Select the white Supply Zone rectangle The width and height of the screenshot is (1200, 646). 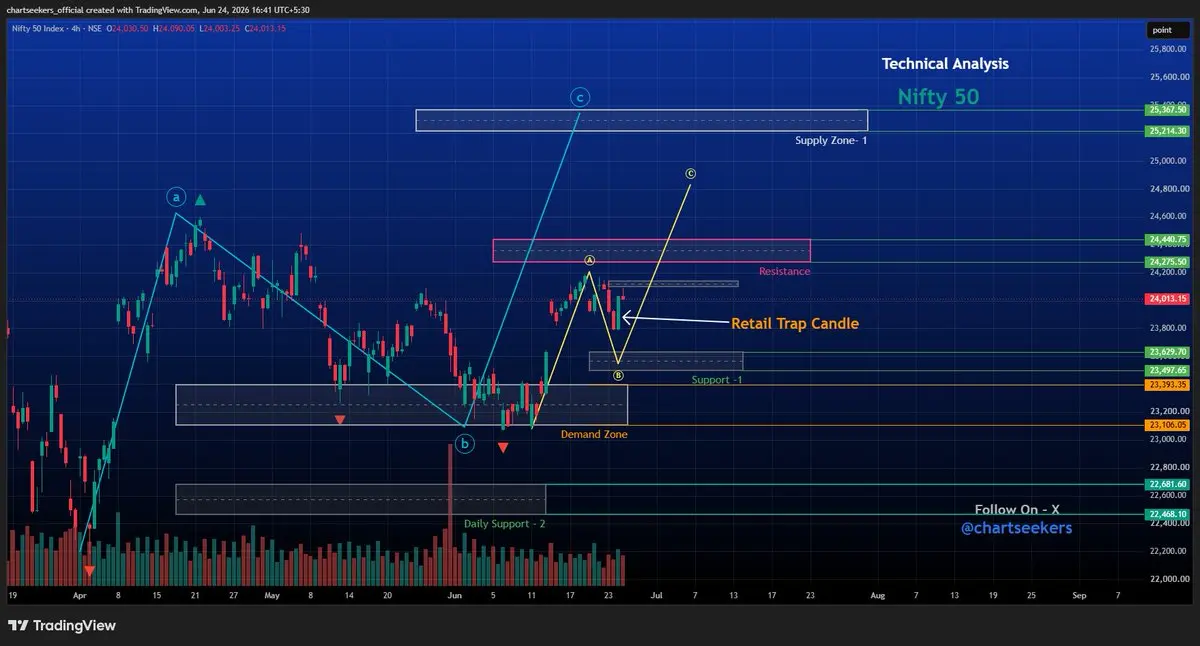coord(641,120)
